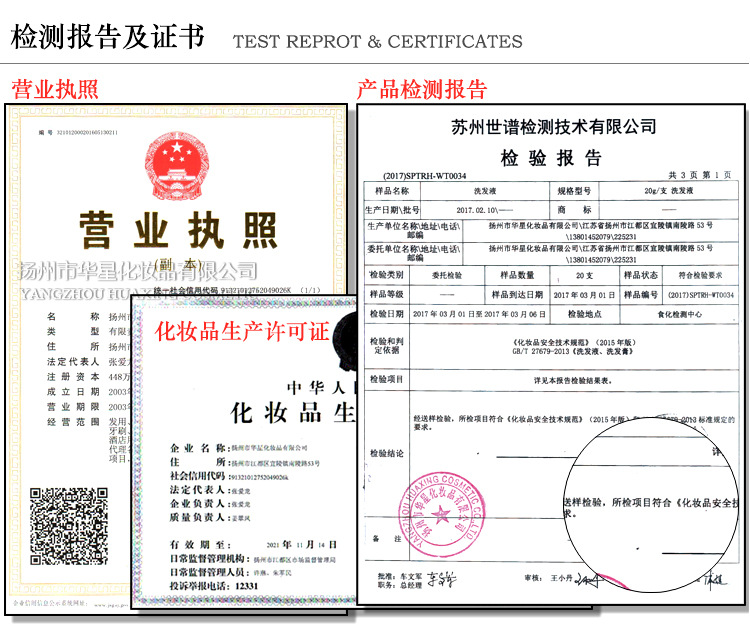Click the 样品编号 label cell

pos(640,295)
